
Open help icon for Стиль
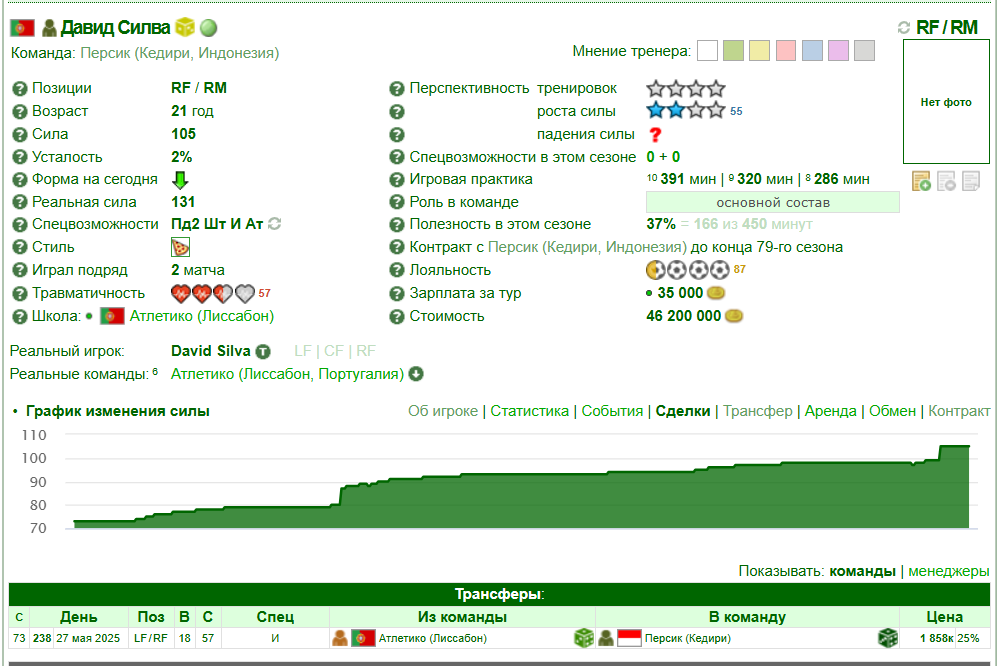20,247
